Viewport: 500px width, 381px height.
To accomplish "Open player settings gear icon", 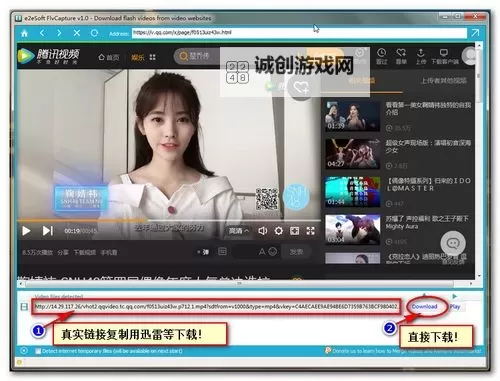I will 279,231.
